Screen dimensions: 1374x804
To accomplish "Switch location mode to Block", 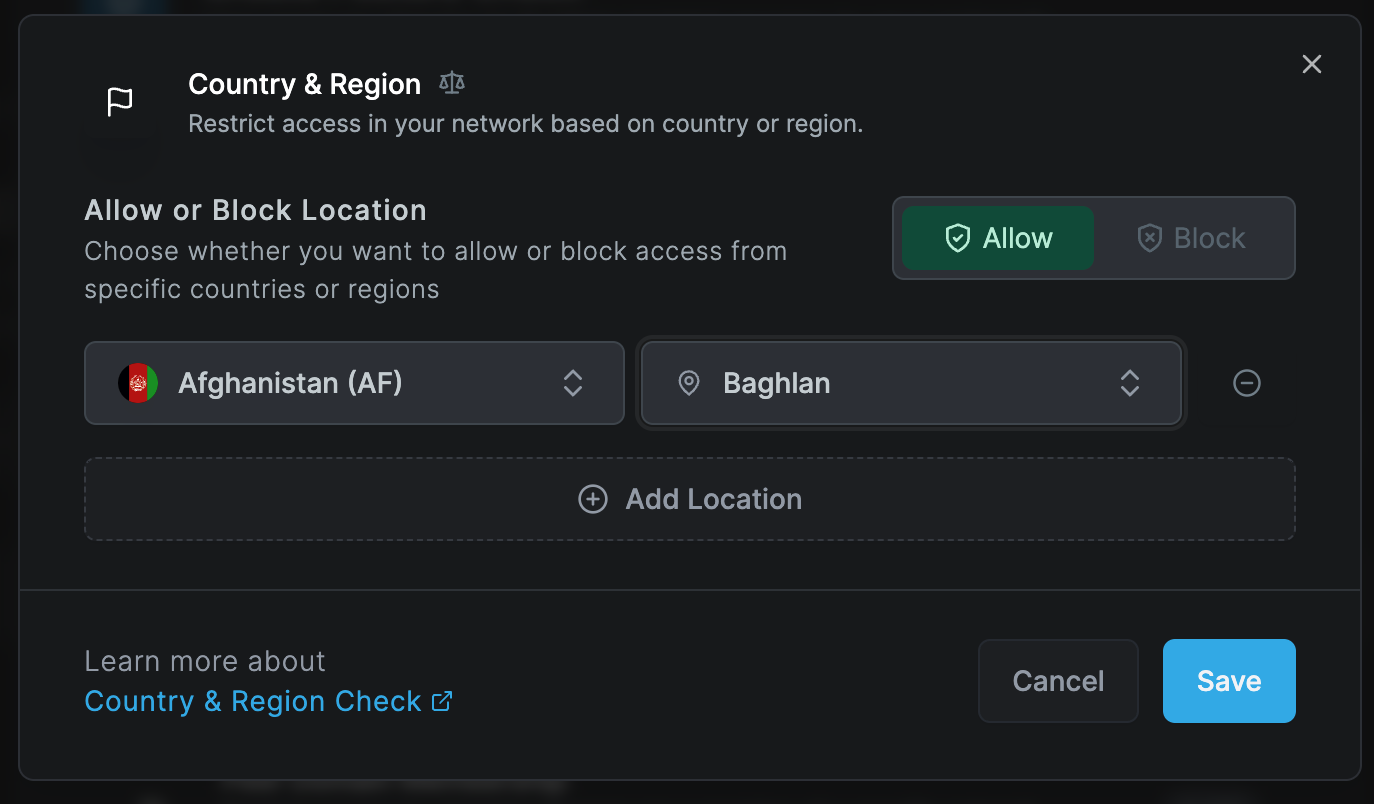I will click(x=1191, y=238).
